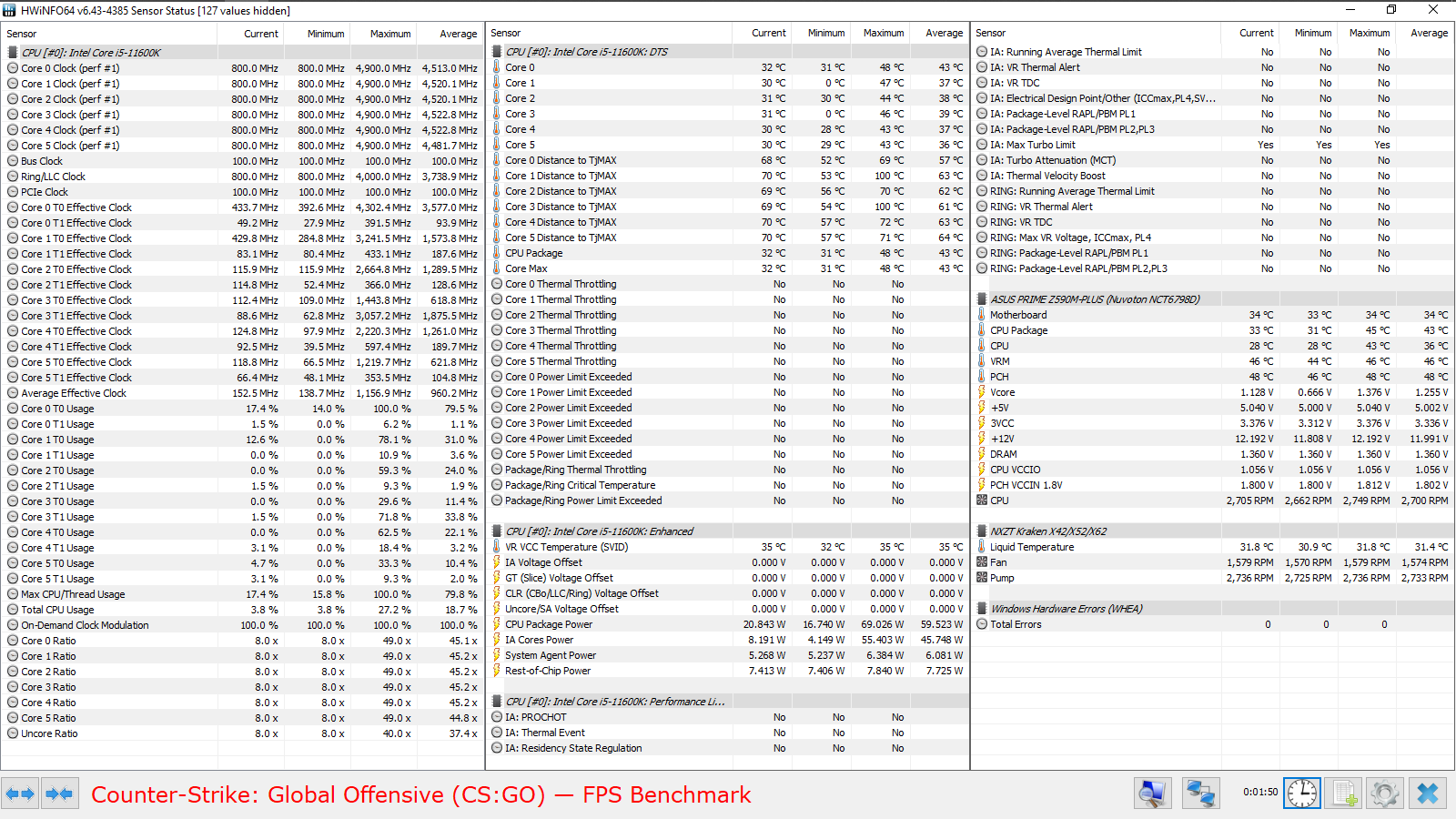The image size is (1456, 819).
Task: Click the middle pane Sensor column header
Action: 609,33
